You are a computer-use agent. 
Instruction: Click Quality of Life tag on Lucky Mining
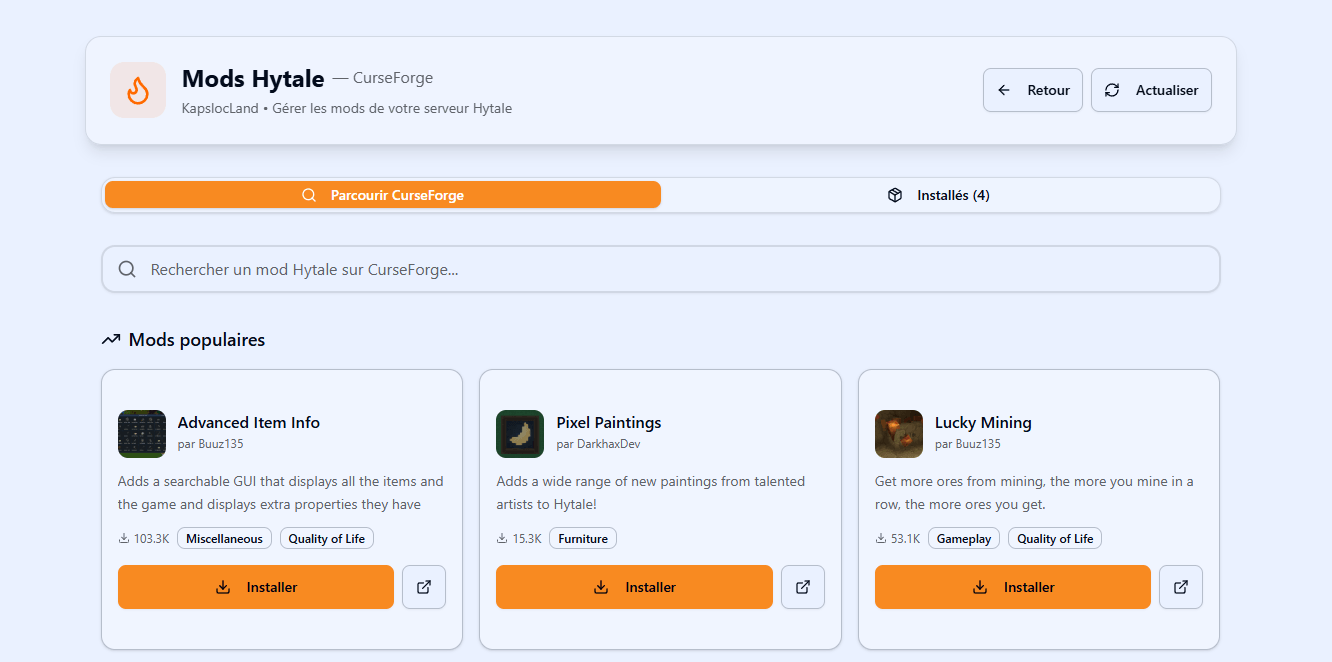pyautogui.click(x=1055, y=539)
